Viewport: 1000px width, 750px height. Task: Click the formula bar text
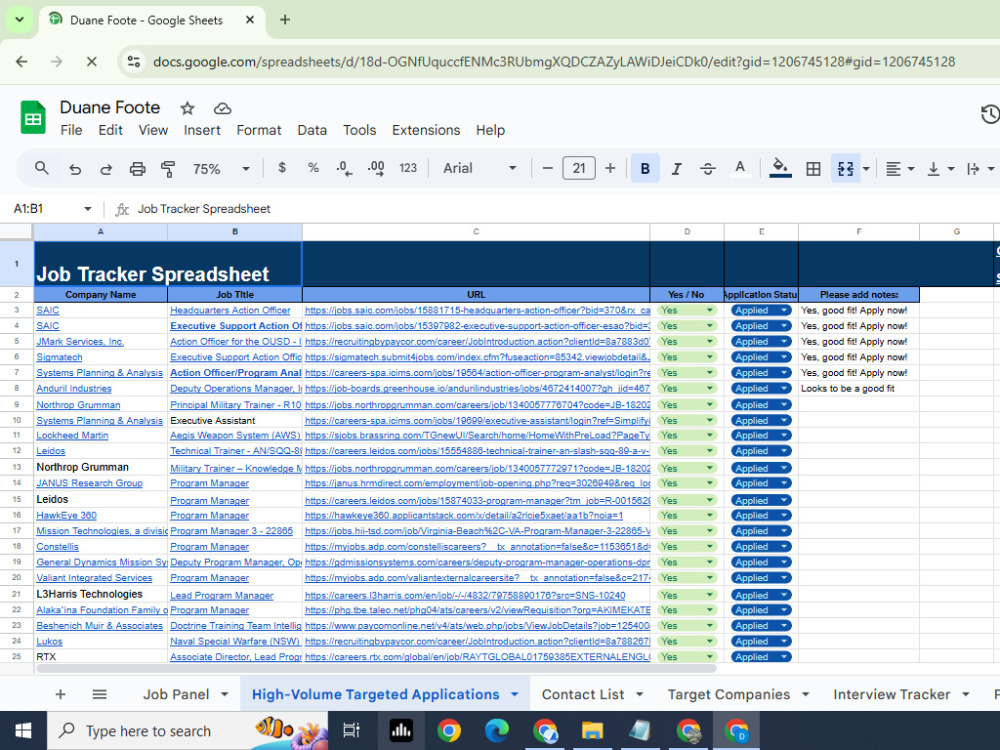203,209
